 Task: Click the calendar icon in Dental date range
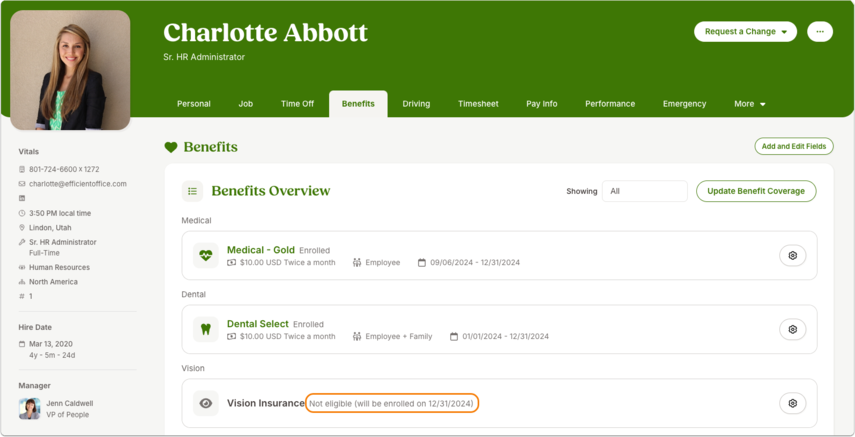454,337
